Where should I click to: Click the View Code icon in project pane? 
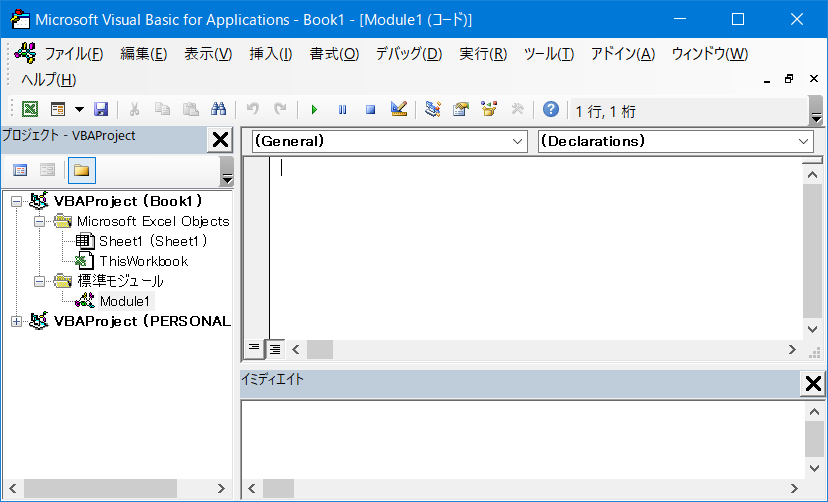[x=20, y=171]
